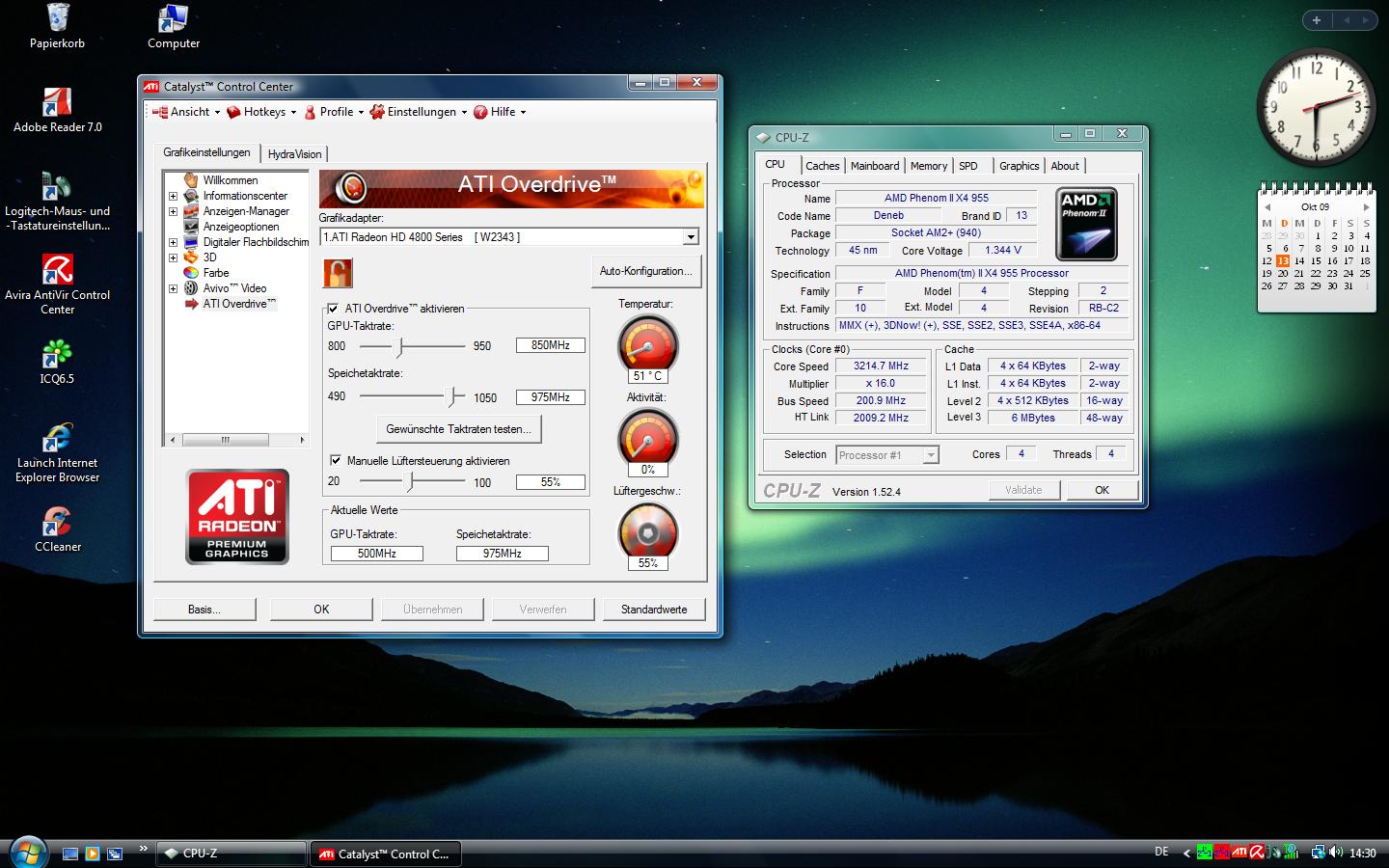Toggle ATI Overdrive aktivieren checkbox
Image resolution: width=1389 pixels, height=868 pixels.
pyautogui.click(x=334, y=309)
